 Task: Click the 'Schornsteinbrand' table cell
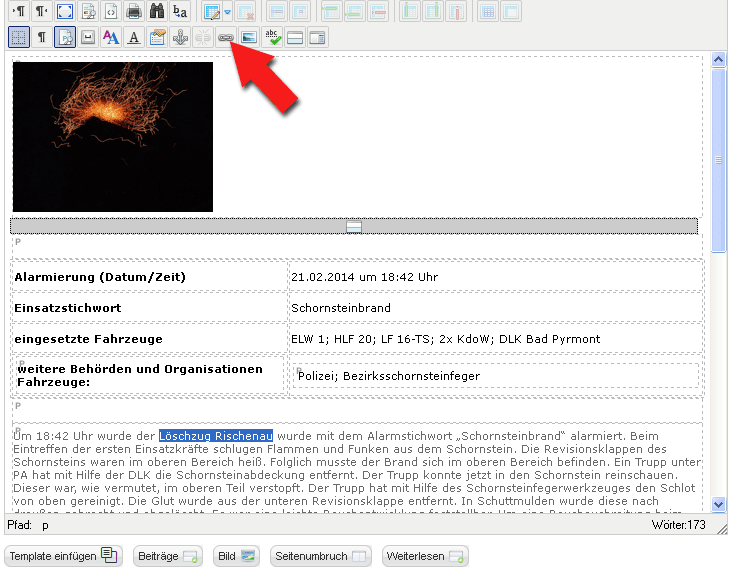click(496, 308)
